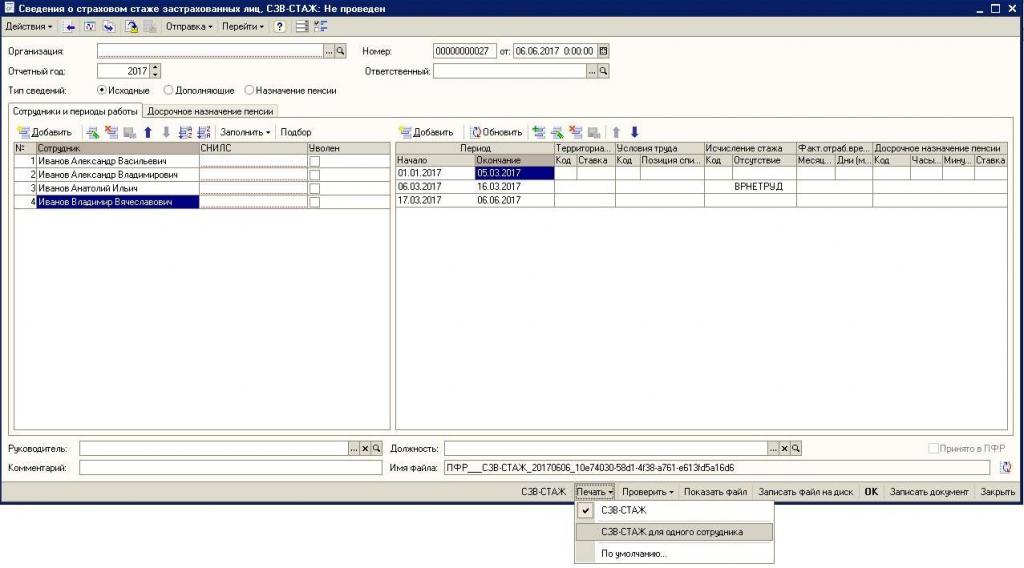This screenshot has width=1024, height=568.
Task: Click the magnifier icon beside Организация field
Action: tap(340, 51)
